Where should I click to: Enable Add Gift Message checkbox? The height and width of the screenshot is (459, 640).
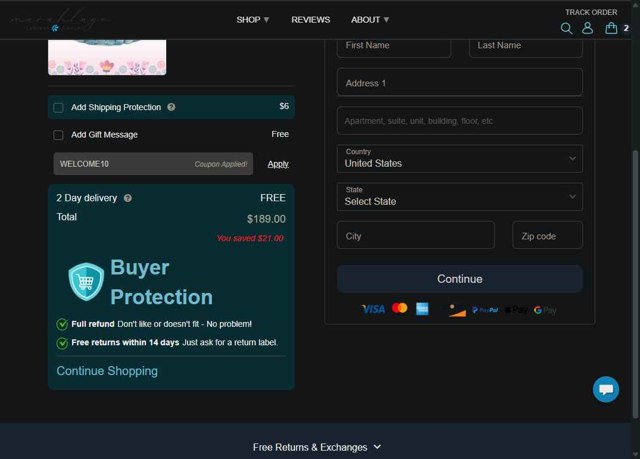tap(58, 135)
